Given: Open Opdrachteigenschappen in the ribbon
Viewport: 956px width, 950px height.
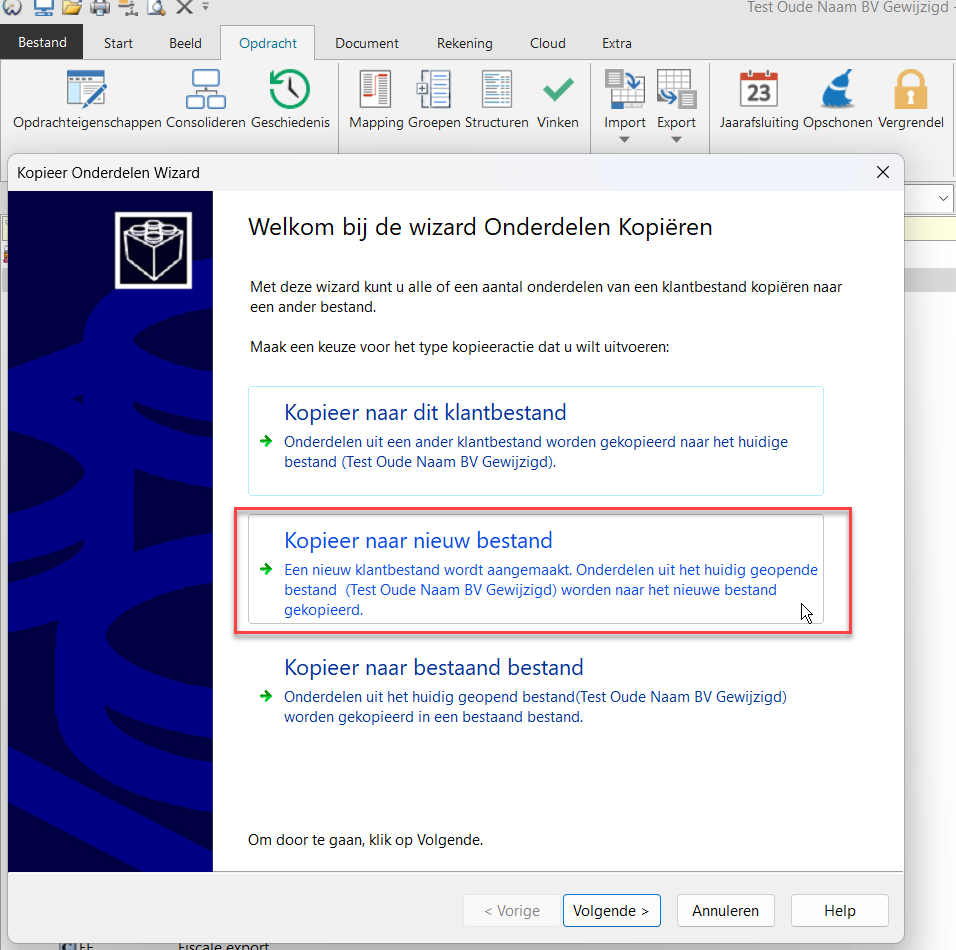Looking at the screenshot, I should coord(87,99).
